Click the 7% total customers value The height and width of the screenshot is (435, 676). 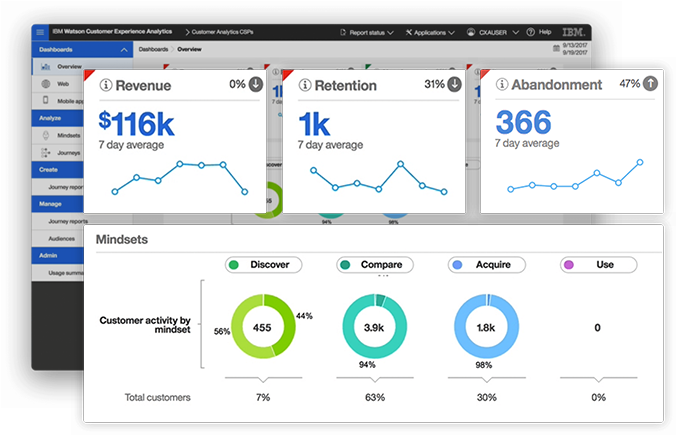click(263, 397)
